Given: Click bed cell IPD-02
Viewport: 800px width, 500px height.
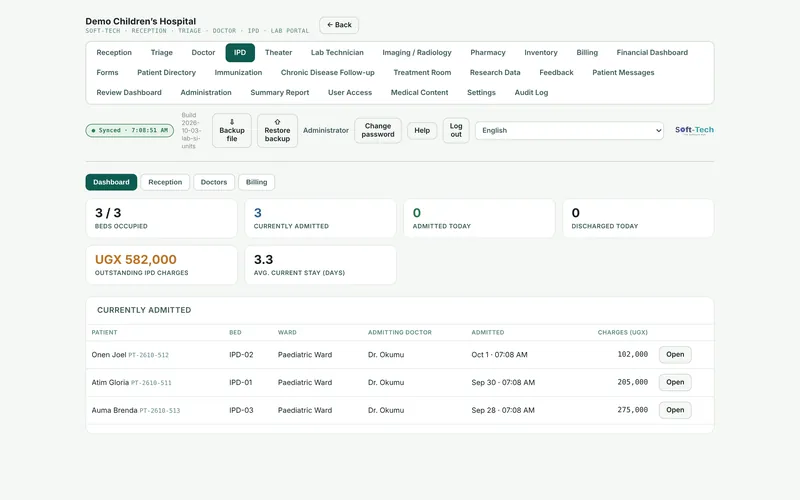Looking at the screenshot, I should click(241, 355).
